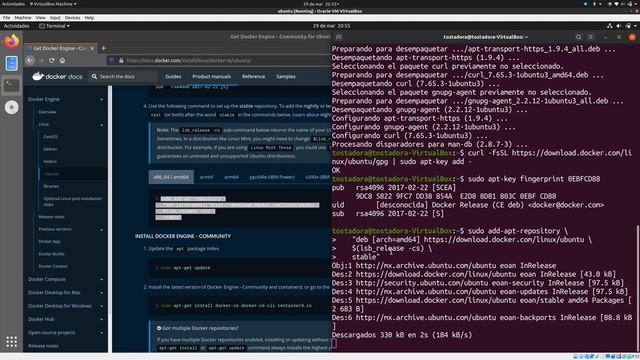Viewport: 640px width, 360px height.
Task: Open VirtualBox View menu
Action: [40, 18]
